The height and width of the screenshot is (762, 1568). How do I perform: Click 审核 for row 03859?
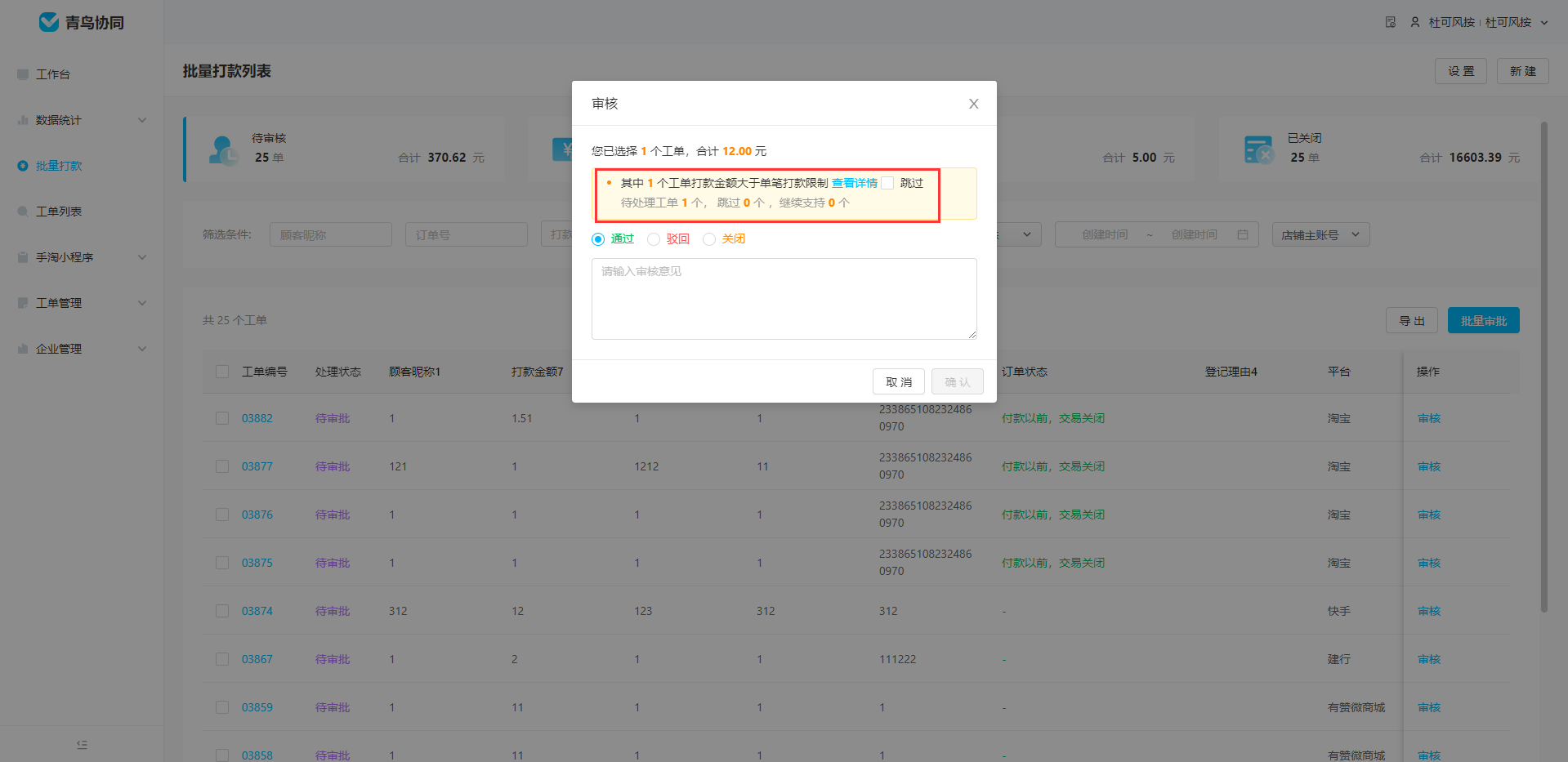[1429, 707]
